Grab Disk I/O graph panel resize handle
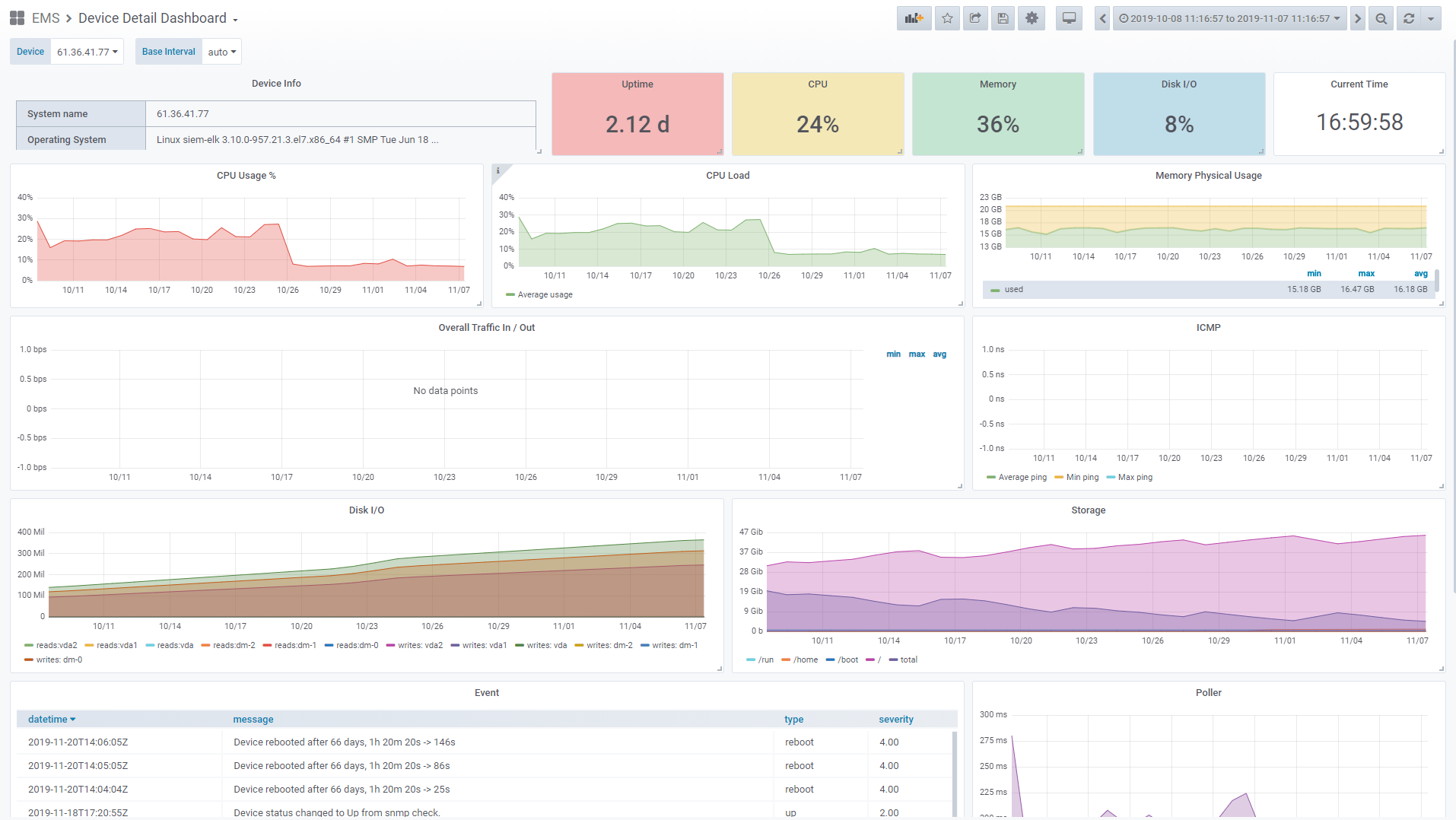1456x820 pixels. (x=720, y=669)
